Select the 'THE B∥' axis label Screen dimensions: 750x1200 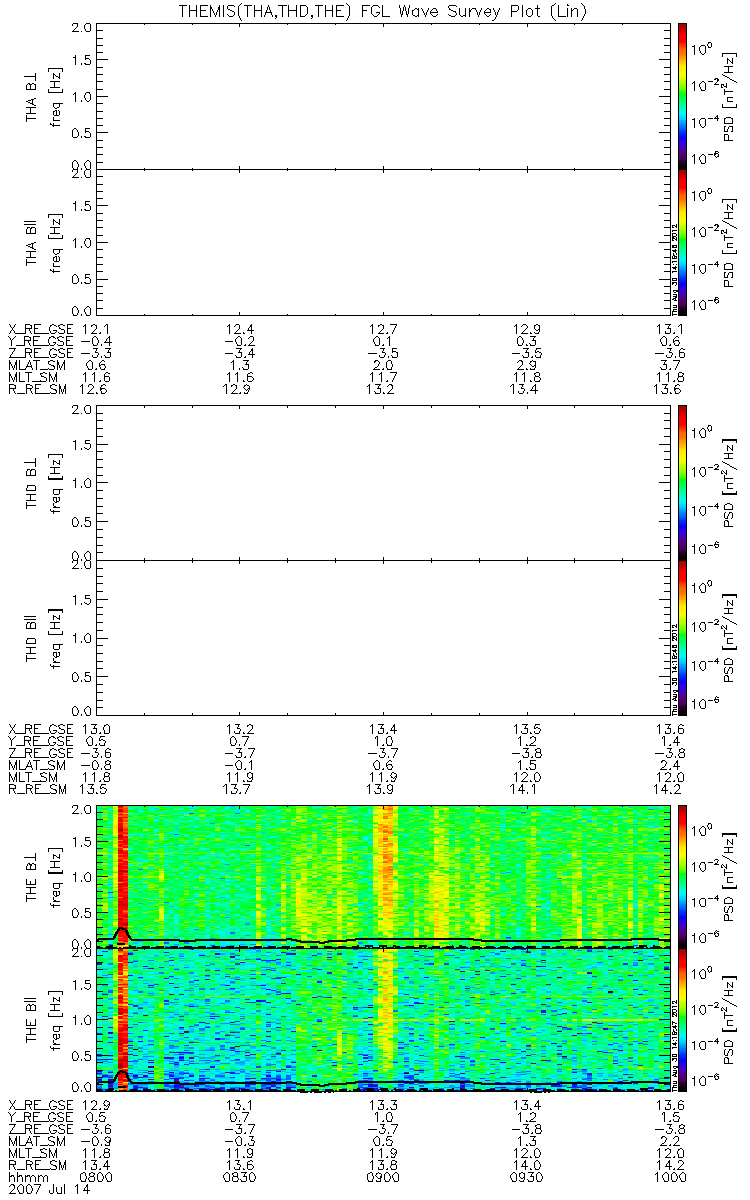(x=32, y=1019)
